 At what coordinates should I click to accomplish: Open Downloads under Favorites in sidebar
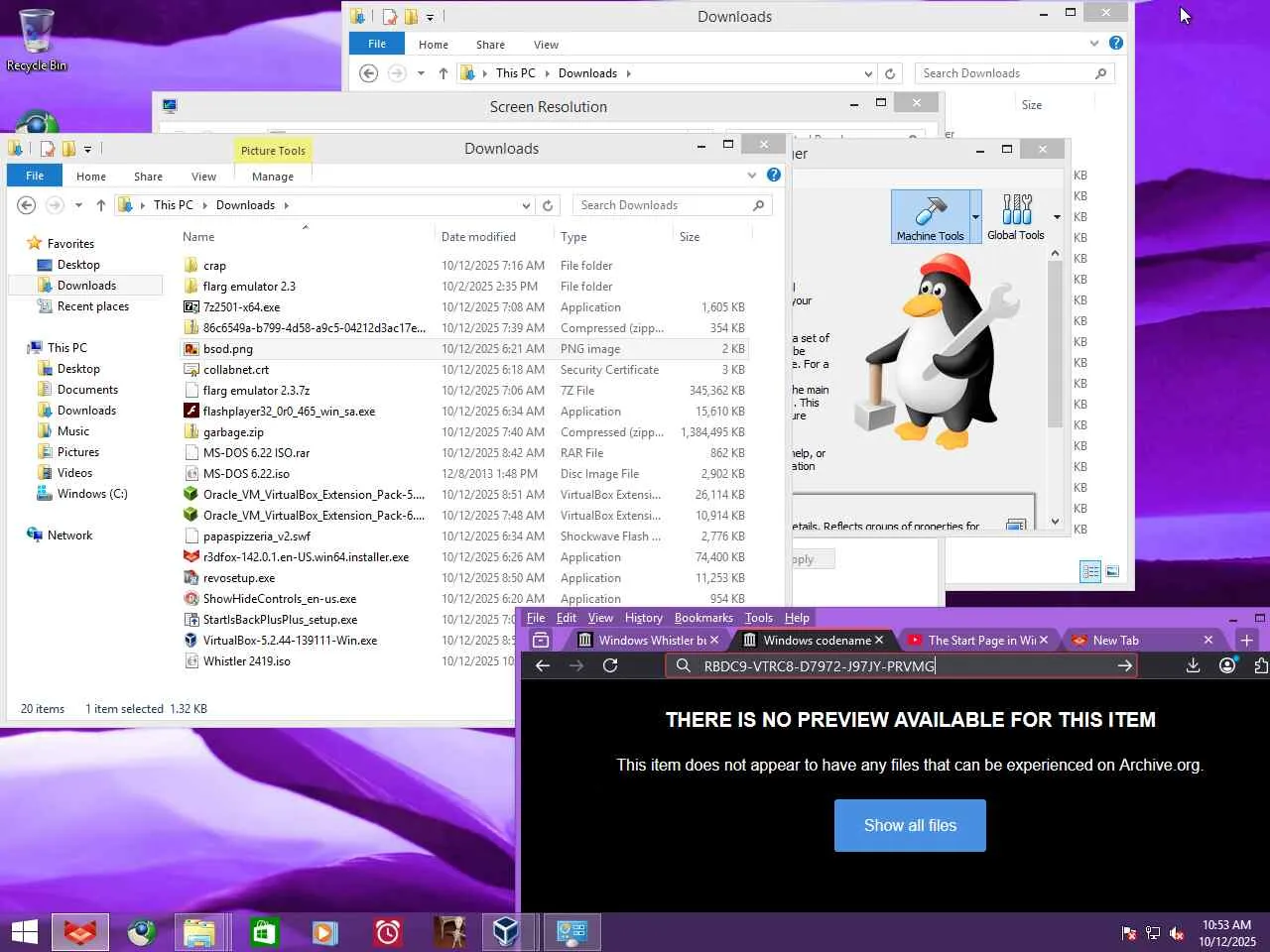(x=86, y=286)
